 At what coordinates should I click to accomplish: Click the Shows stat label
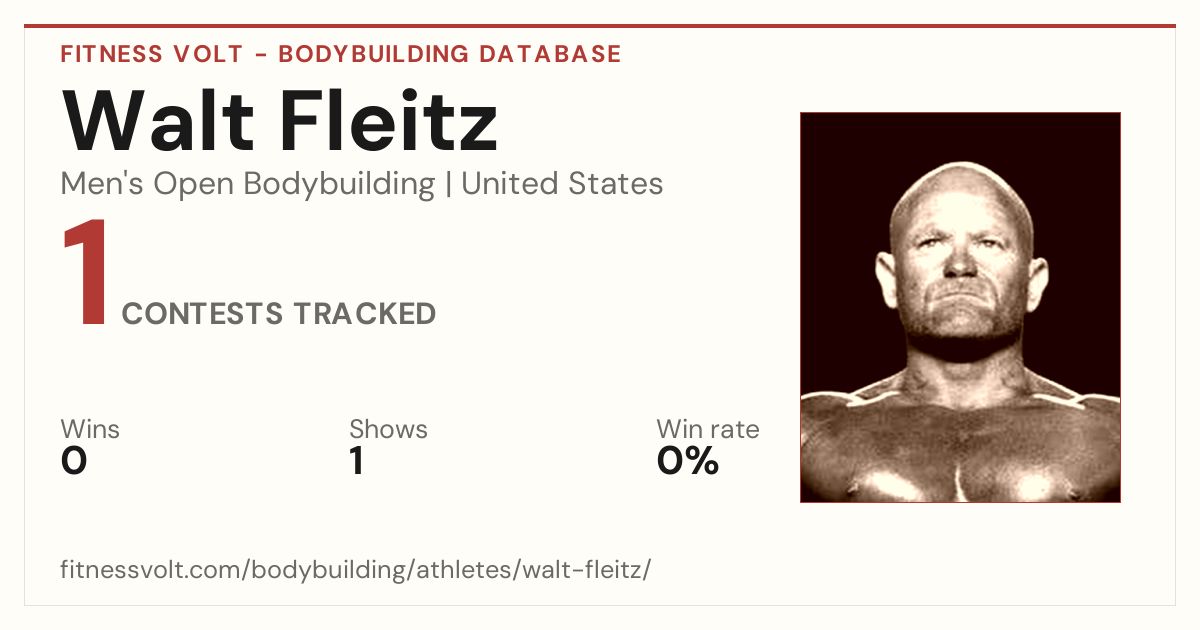388,430
